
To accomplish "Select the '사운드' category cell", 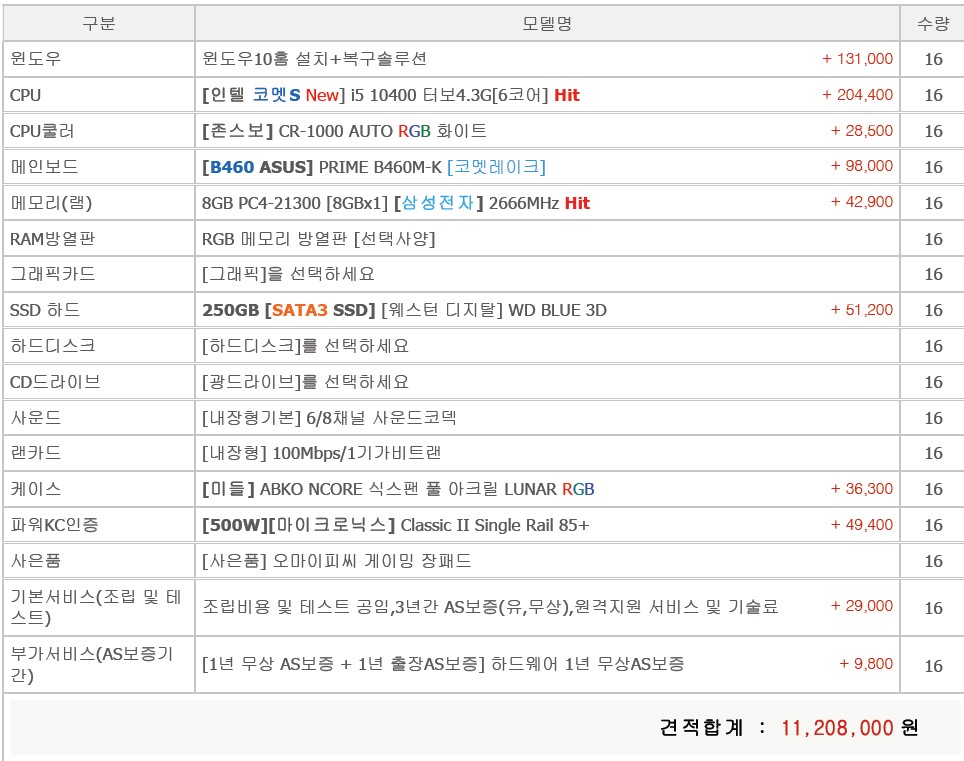I will coord(99,418).
